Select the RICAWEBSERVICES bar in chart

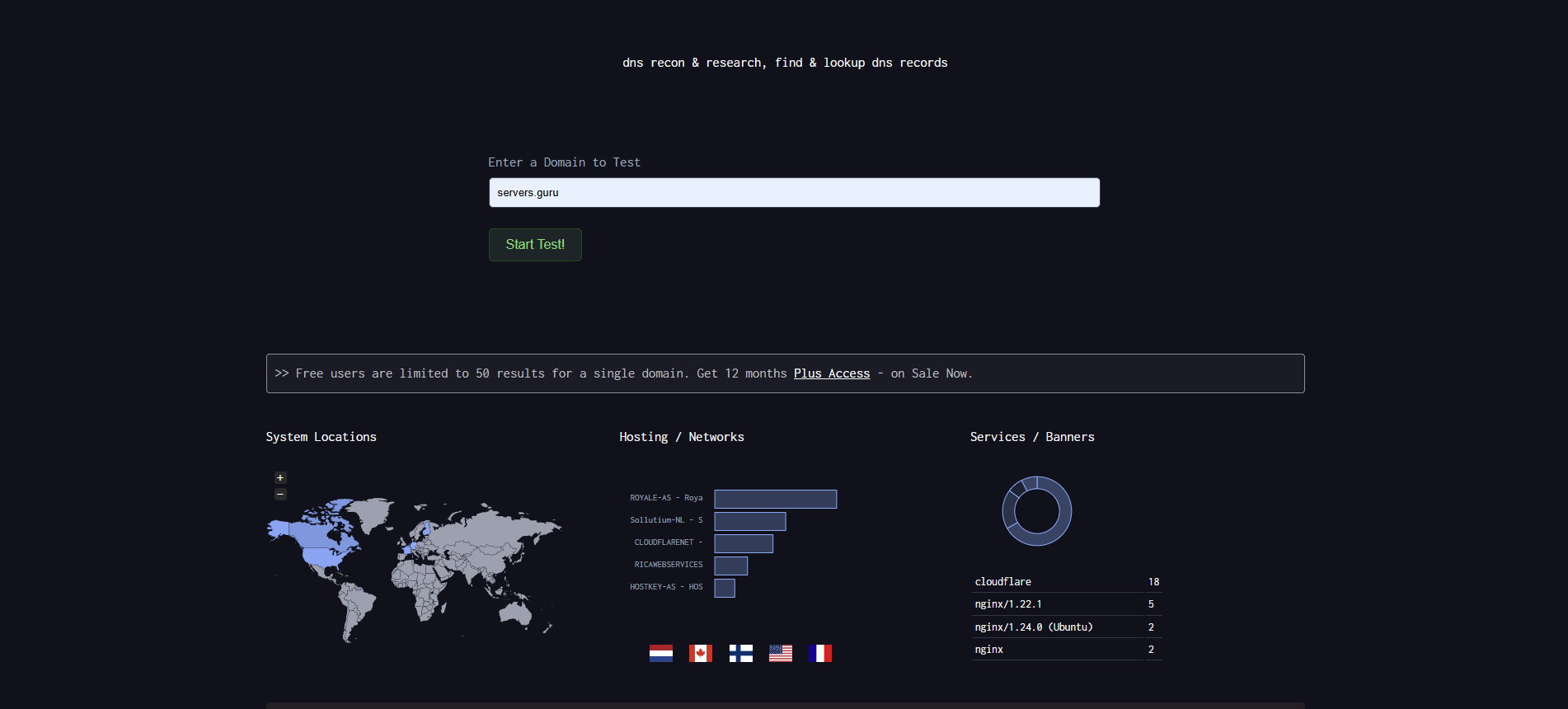[731, 566]
